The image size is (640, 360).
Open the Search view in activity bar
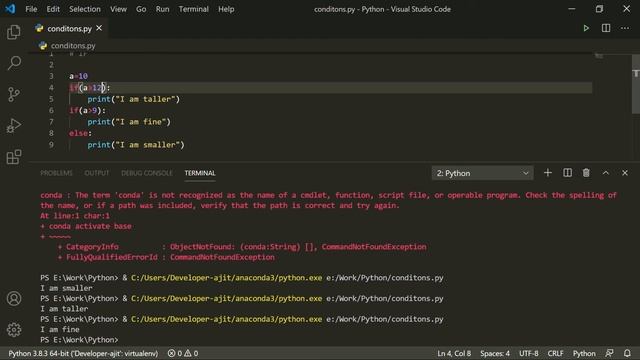tap(14, 63)
